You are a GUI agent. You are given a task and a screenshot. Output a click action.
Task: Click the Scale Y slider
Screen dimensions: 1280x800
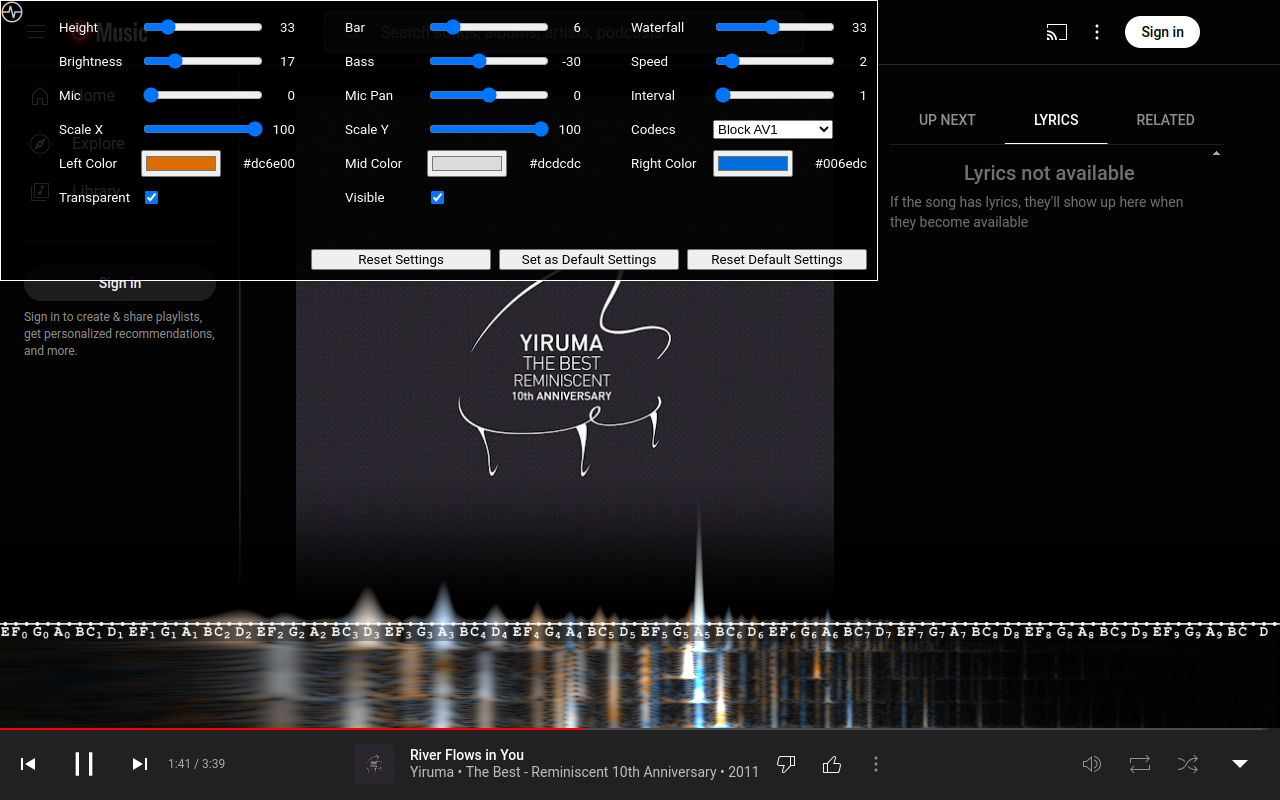click(489, 129)
